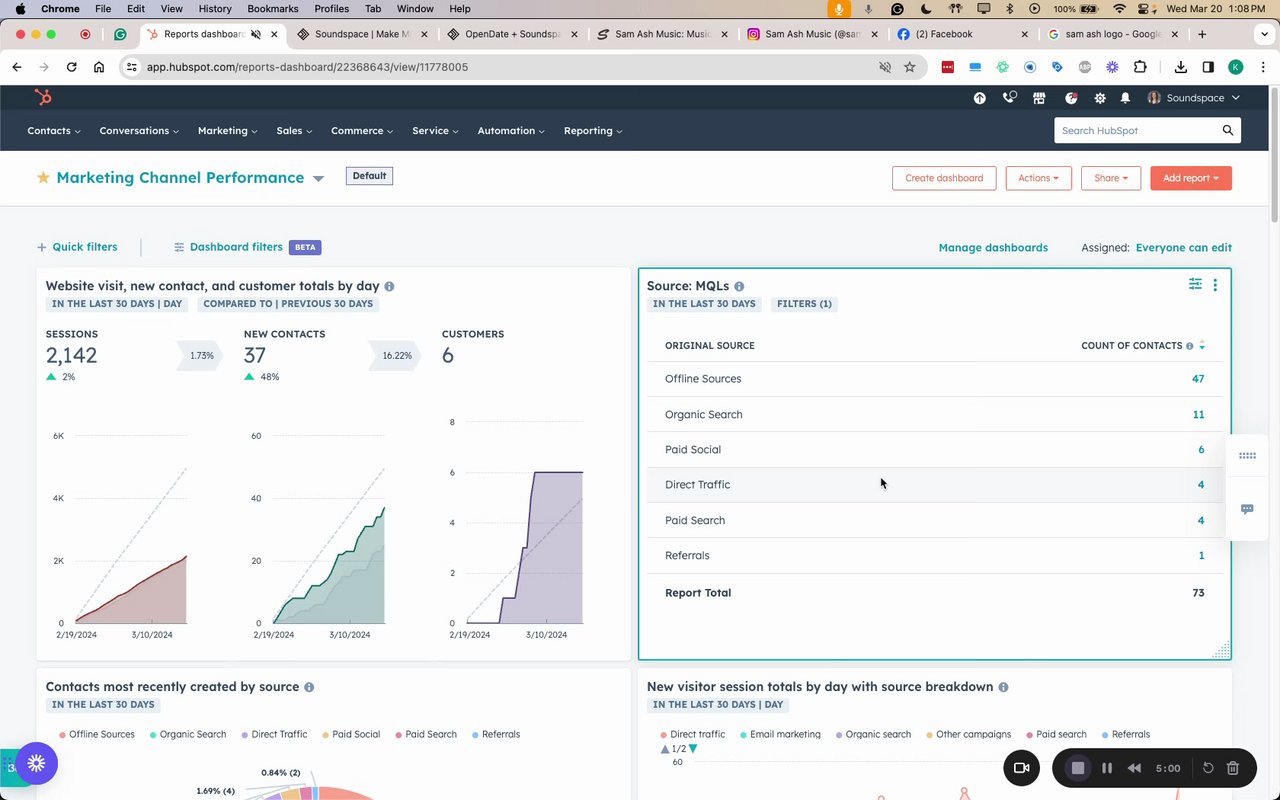Expand Marketing Channel Performance dashboard dropdown

tap(318, 179)
